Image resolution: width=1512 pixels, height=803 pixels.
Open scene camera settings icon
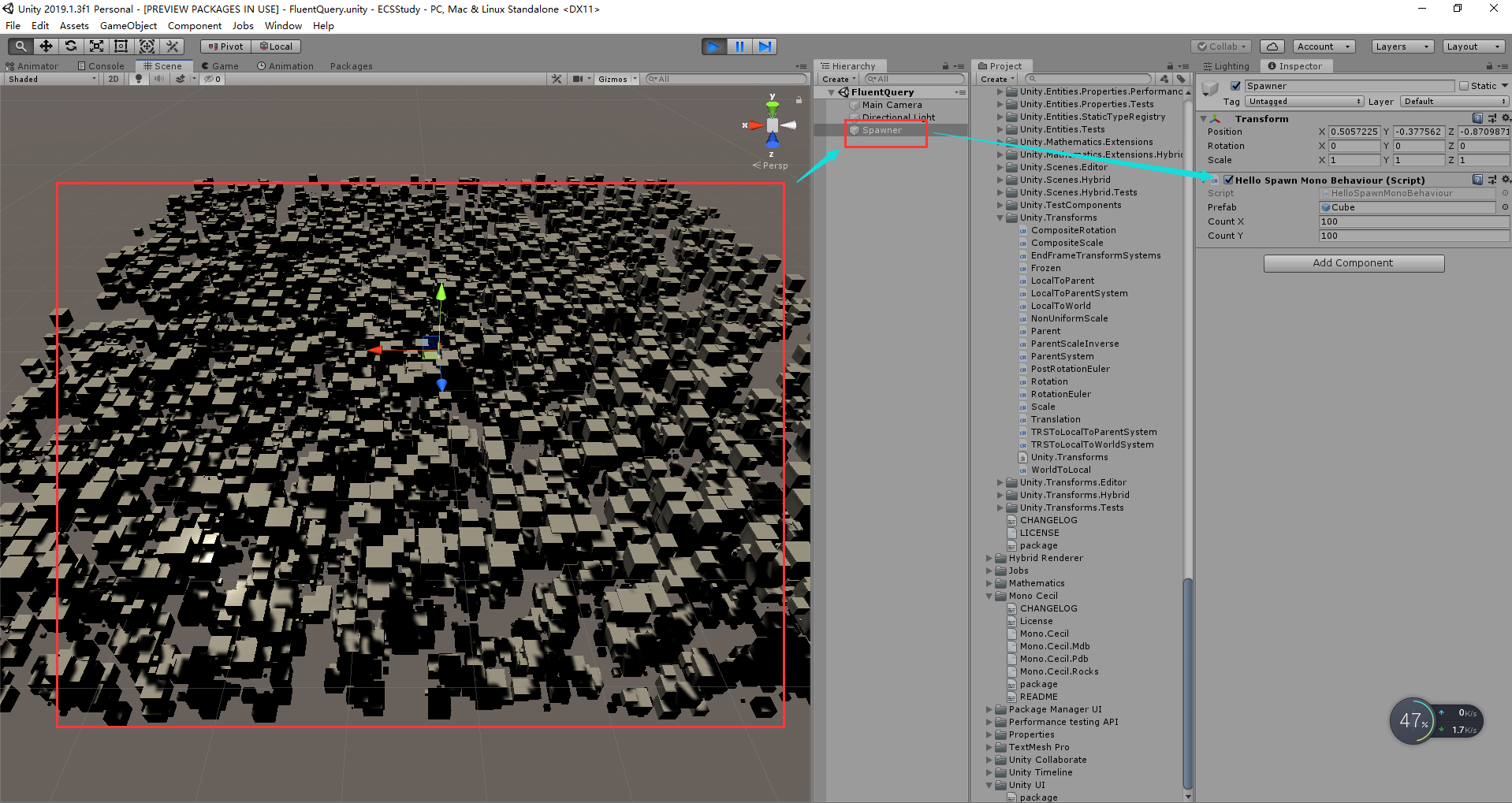(579, 79)
